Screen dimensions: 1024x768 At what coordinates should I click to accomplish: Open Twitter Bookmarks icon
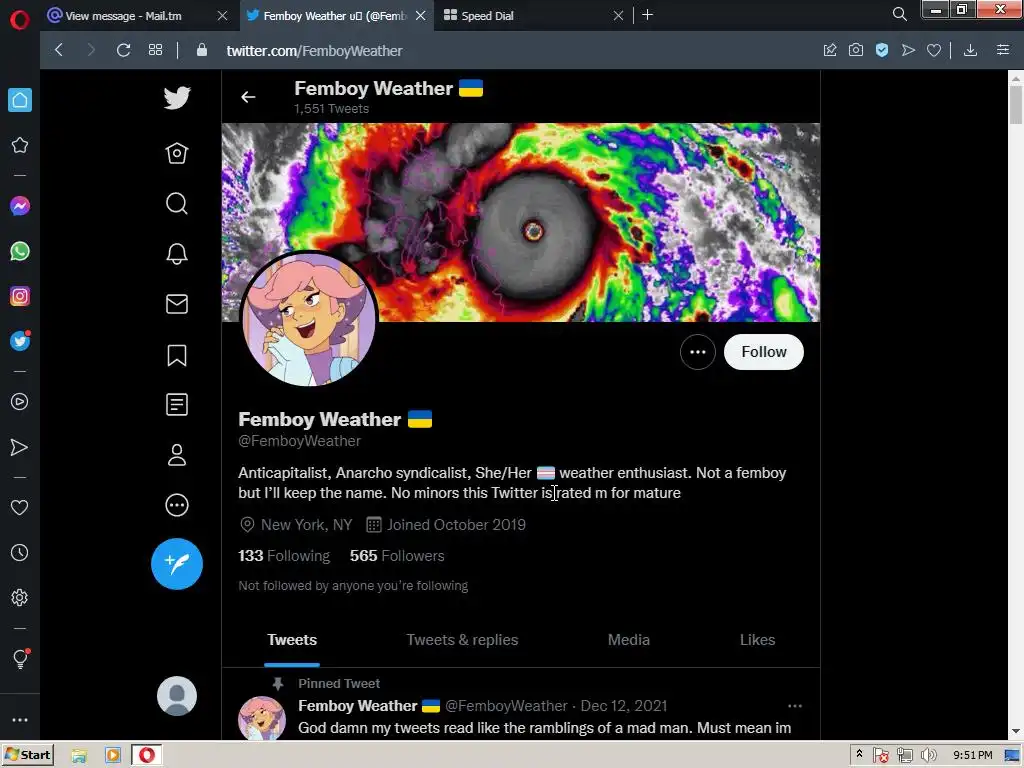[x=177, y=355]
